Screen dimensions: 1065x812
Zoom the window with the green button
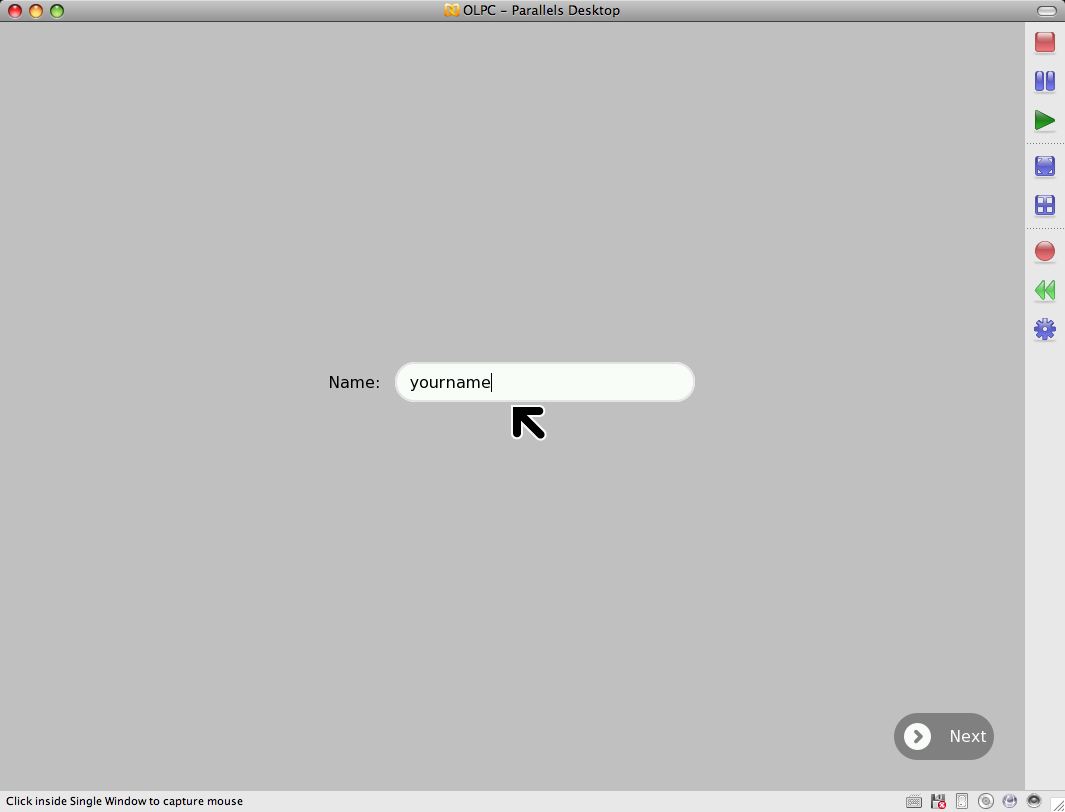57,11
